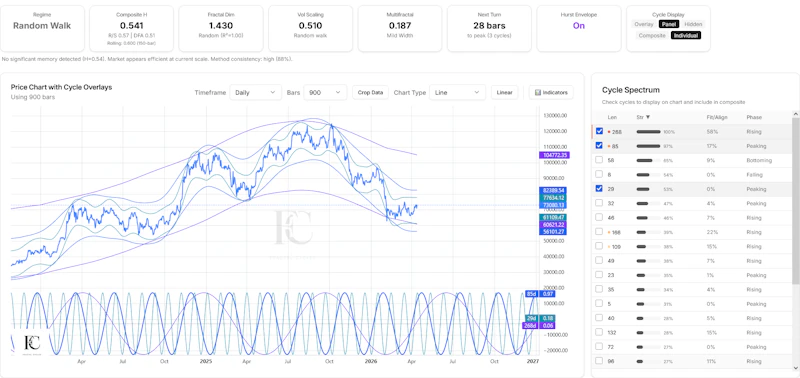Select the Individual cycle mode

pos(686,35)
